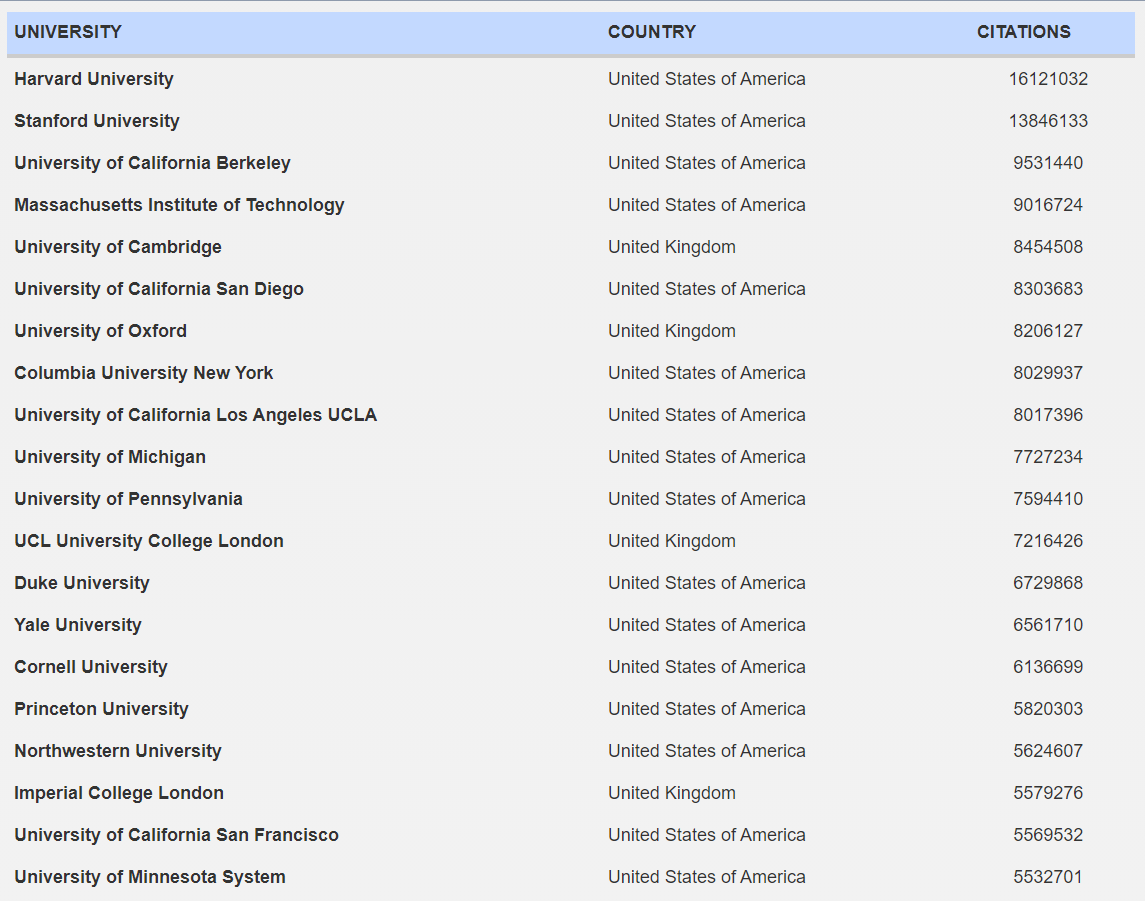Image resolution: width=1145 pixels, height=901 pixels.
Task: Click the COUNTRY column header
Action: [652, 32]
